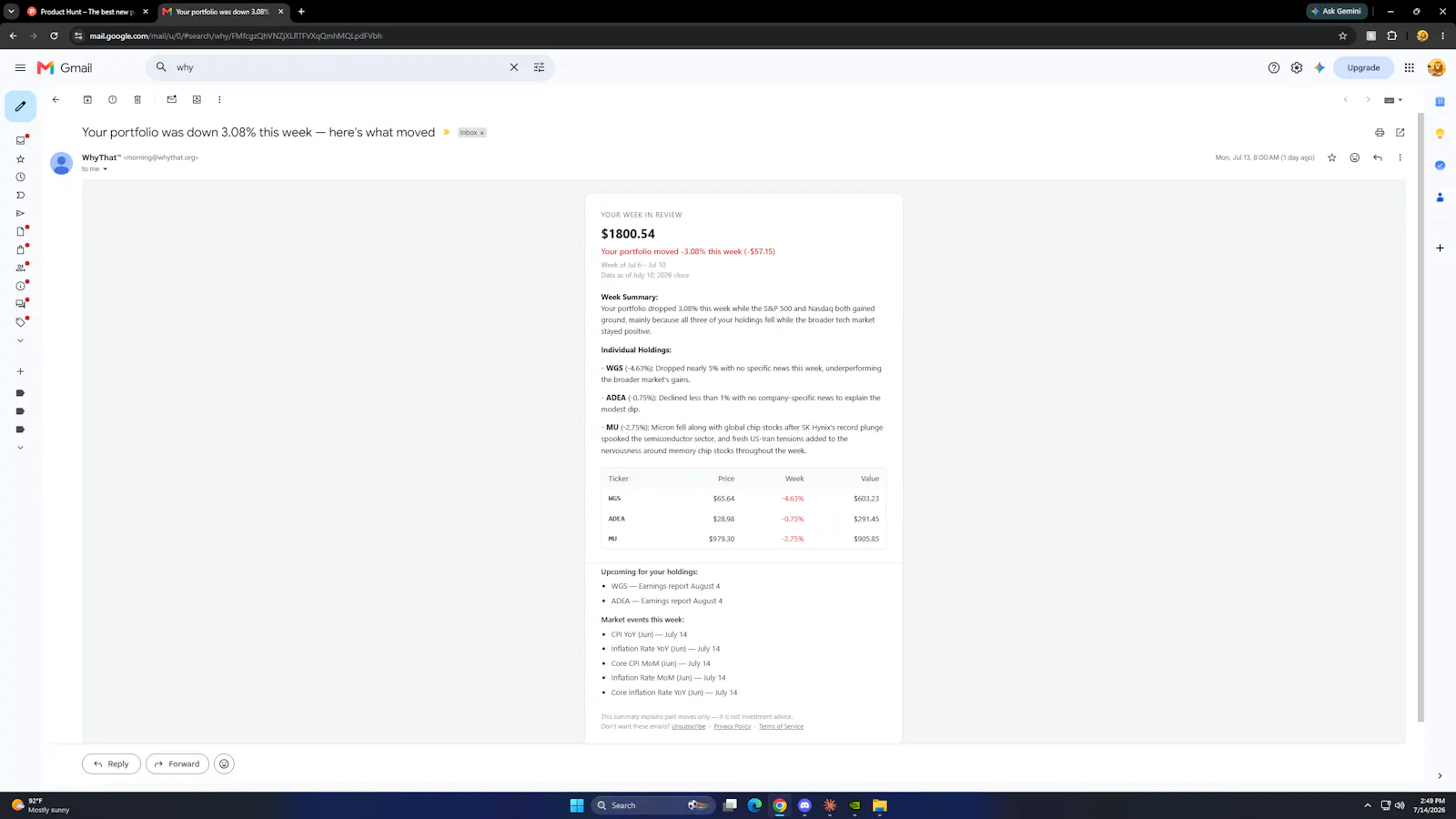Image resolution: width=1456 pixels, height=819 pixels.
Task: Switch to the Product Hunt tab
Action: point(87,12)
